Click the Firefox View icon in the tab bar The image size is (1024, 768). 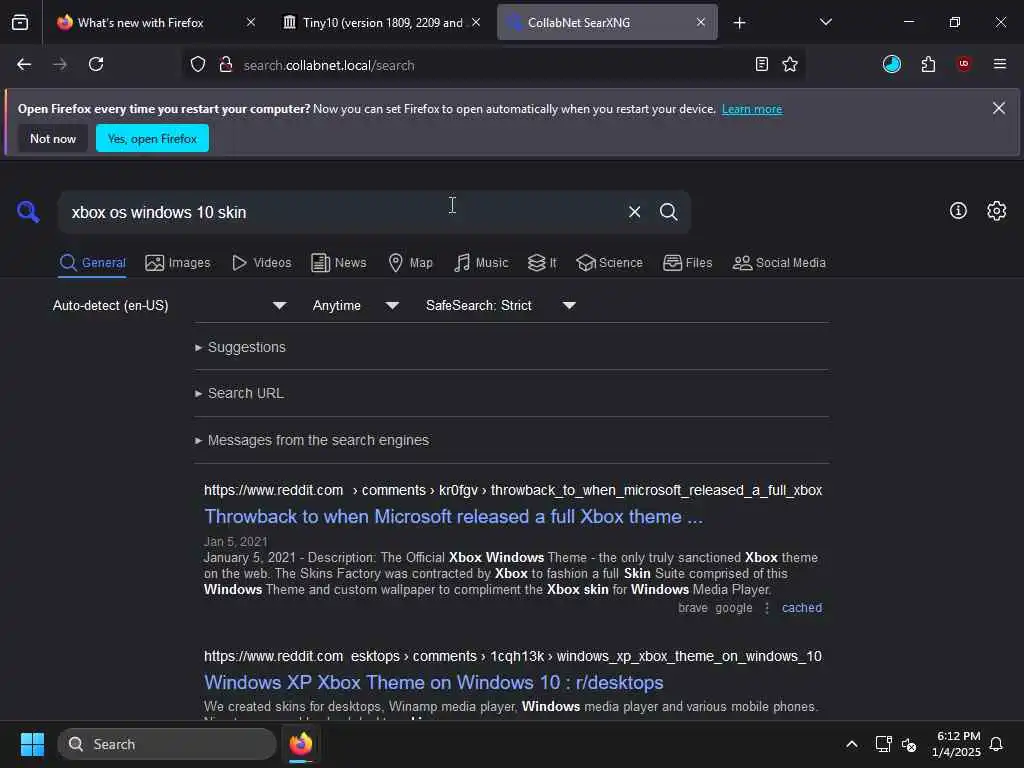[x=20, y=22]
